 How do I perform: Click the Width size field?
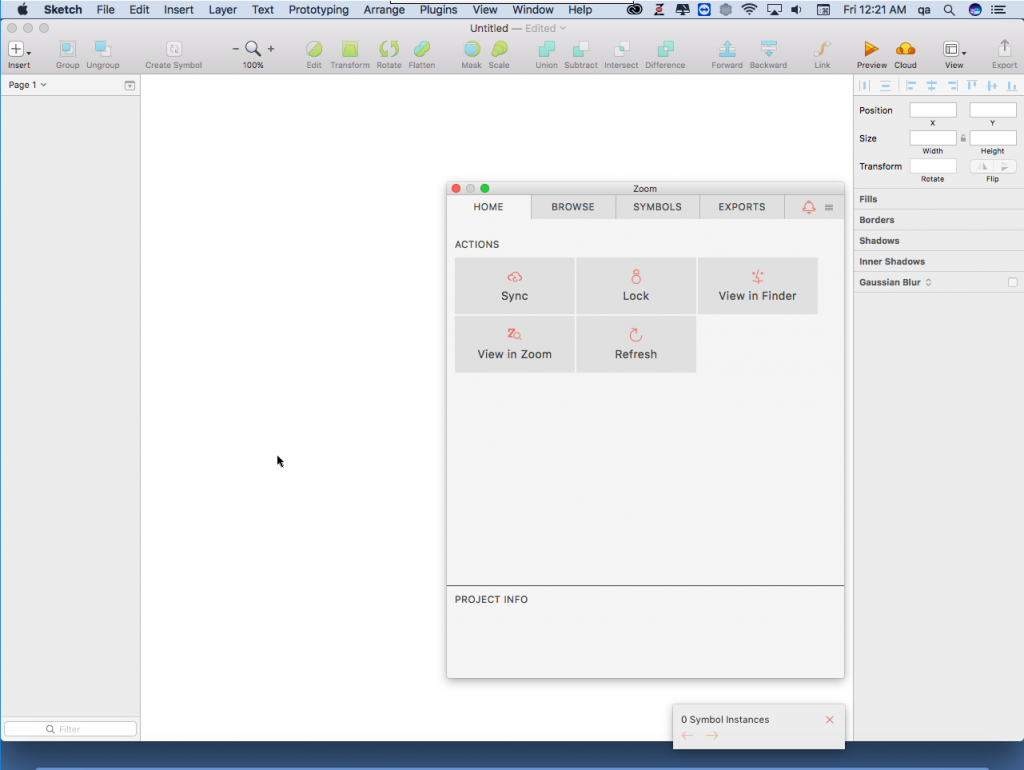[933, 138]
